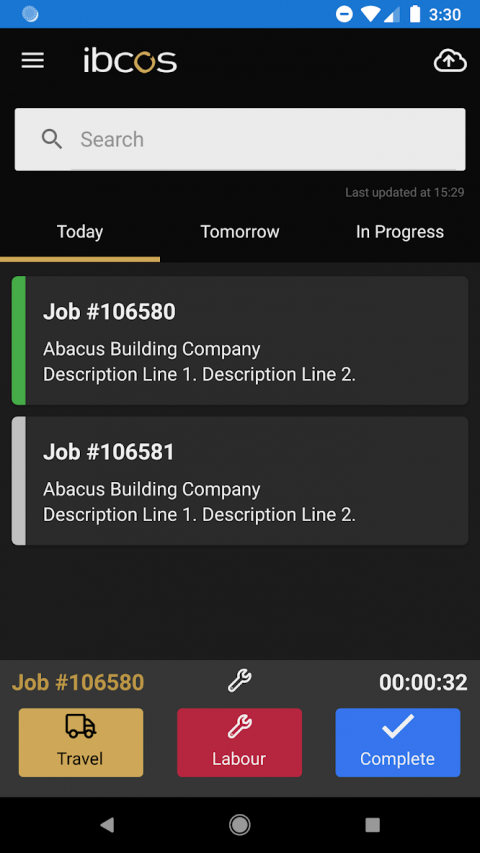Open the Job #106581 card
This screenshot has width=480, height=853.
coord(240,481)
